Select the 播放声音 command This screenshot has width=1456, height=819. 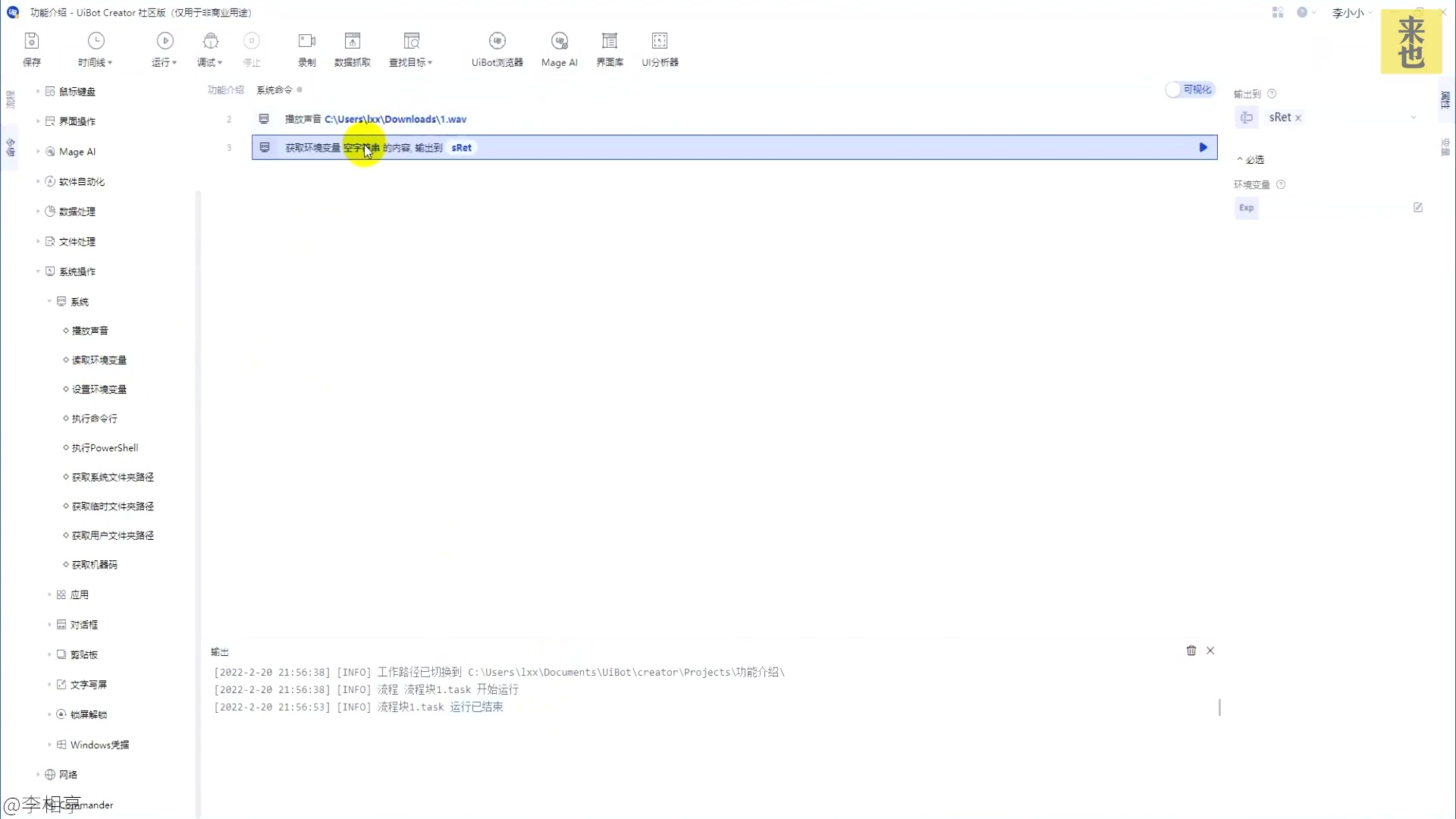tap(90, 331)
